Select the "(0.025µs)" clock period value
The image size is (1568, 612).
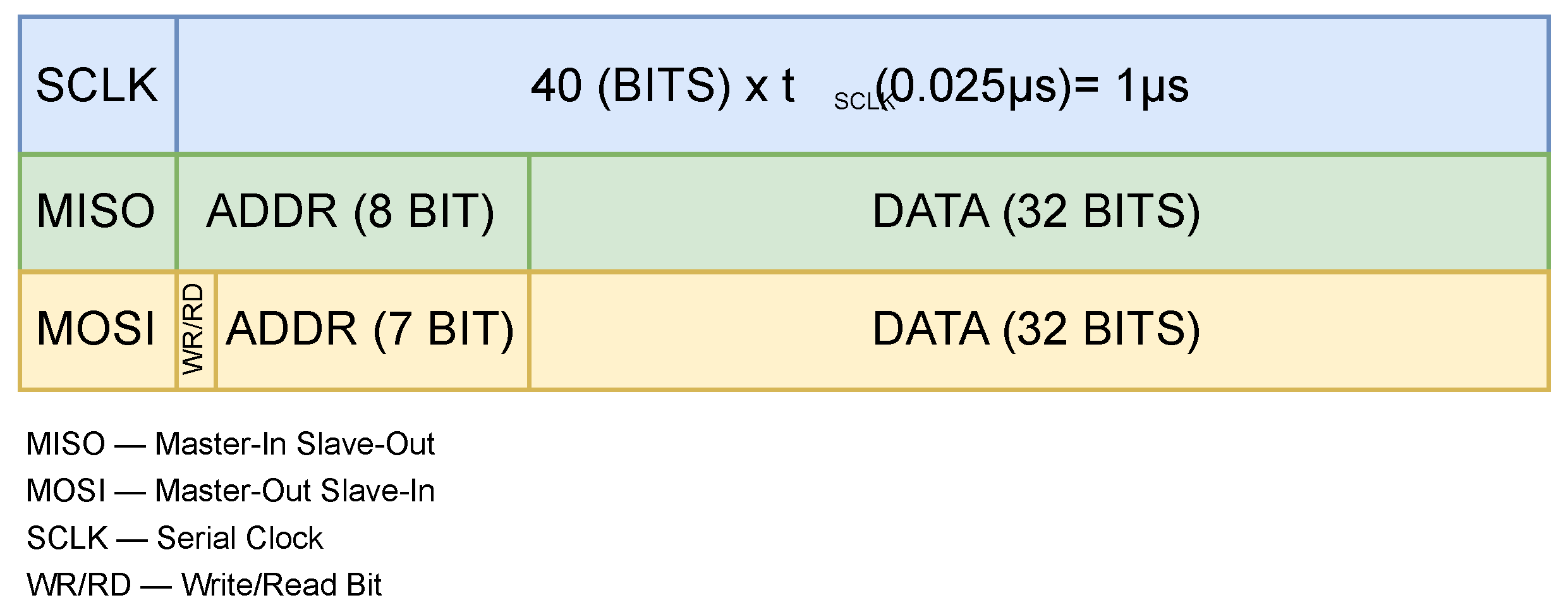pos(973,85)
